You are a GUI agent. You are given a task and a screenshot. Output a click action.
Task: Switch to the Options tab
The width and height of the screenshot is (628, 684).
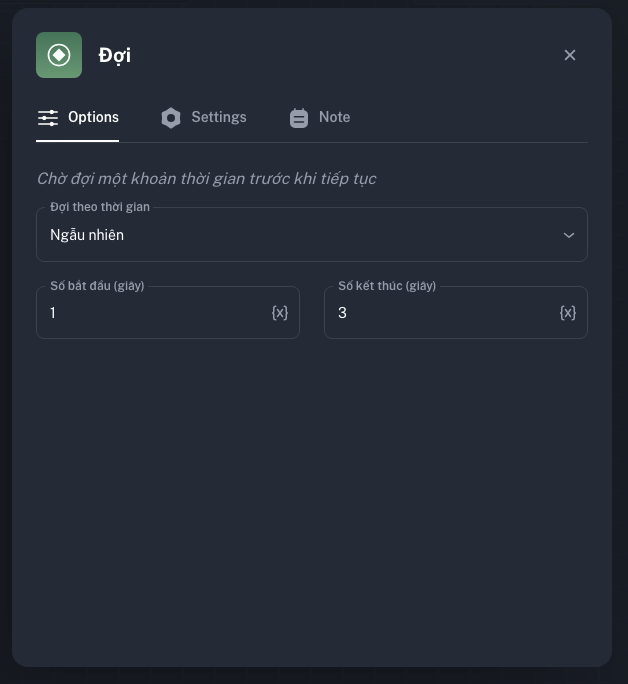(x=78, y=118)
